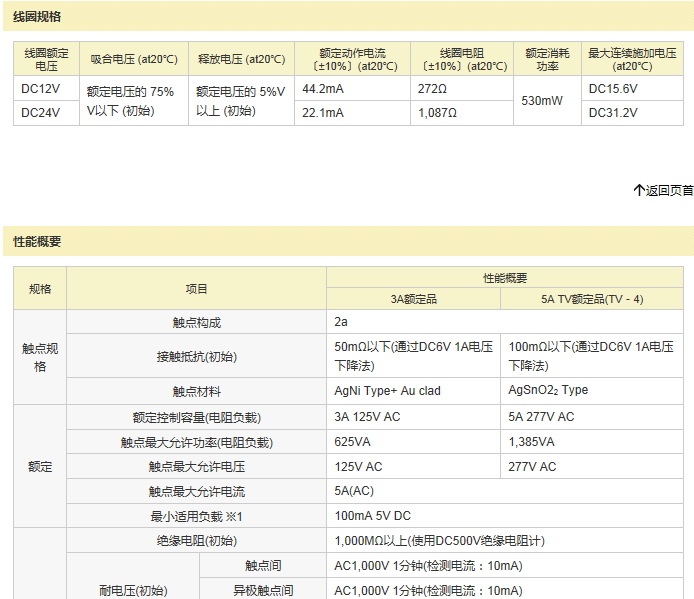Image resolution: width=694 pixels, height=599 pixels.
Task: Select the AgSnO2 Type material cell
Action: coord(548,391)
